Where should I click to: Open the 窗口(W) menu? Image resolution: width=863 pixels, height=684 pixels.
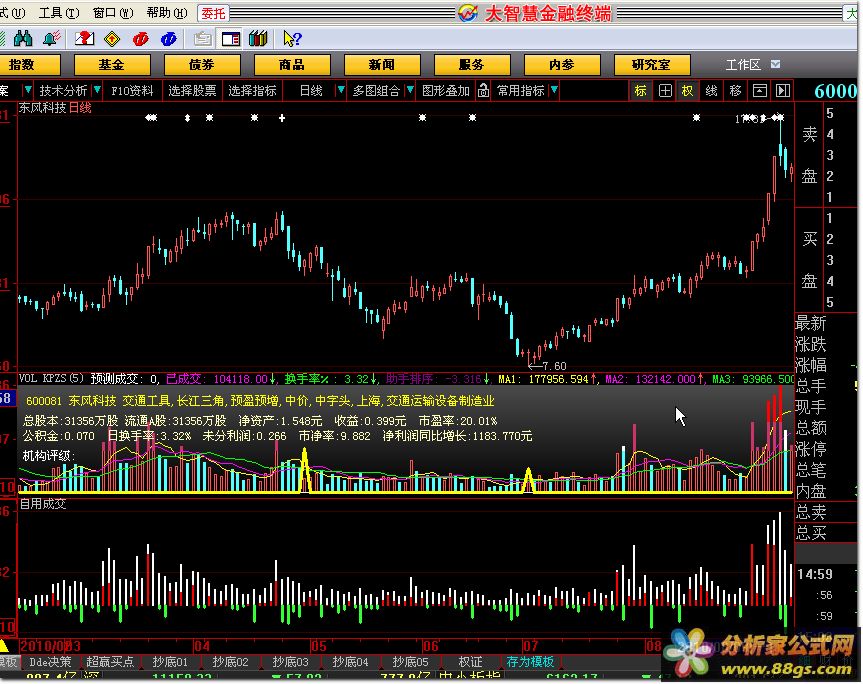pyautogui.click(x=113, y=13)
